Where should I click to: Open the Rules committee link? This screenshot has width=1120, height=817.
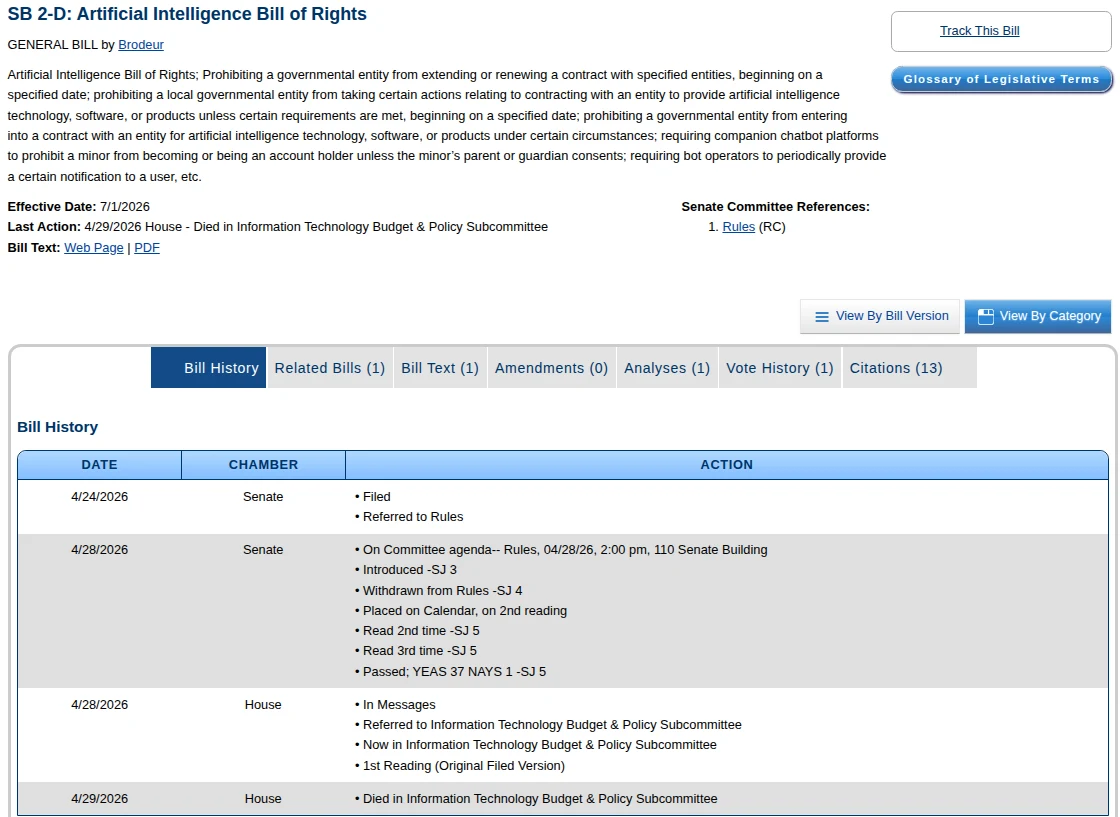[739, 227]
